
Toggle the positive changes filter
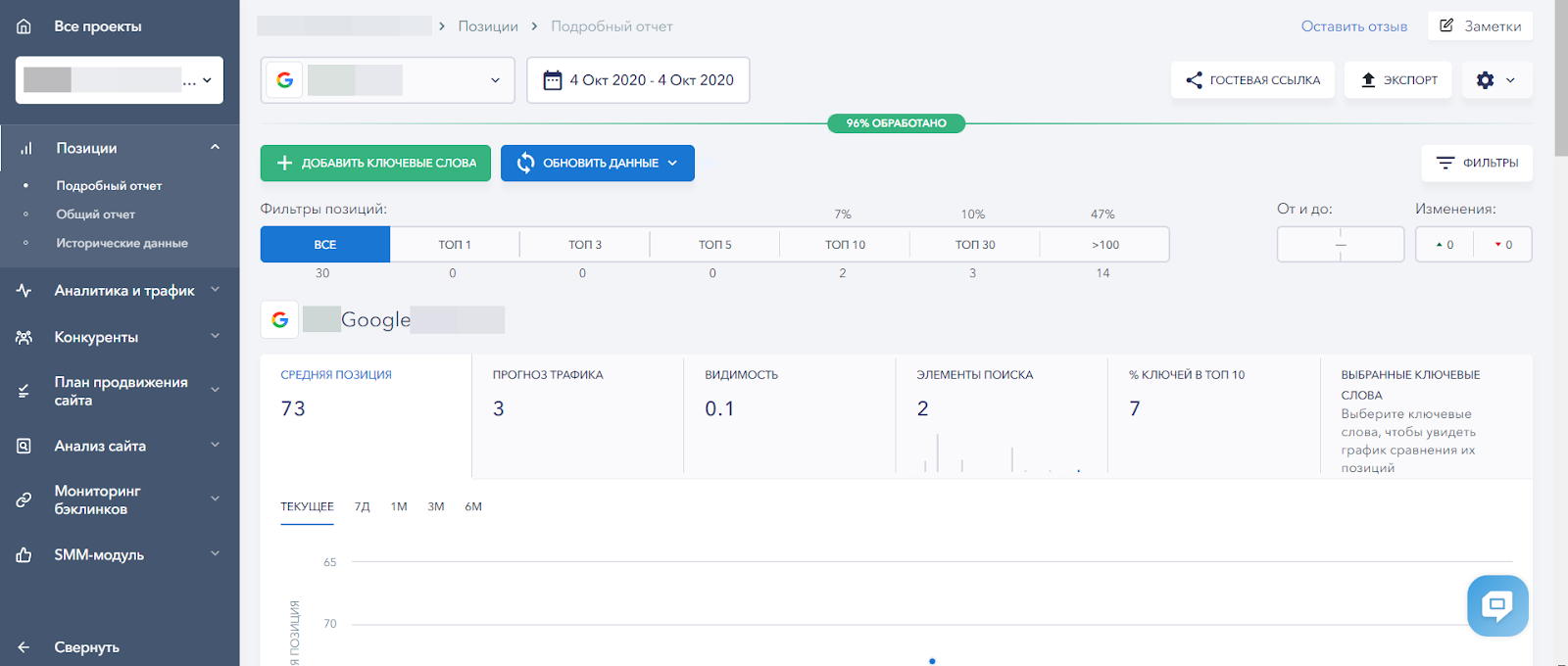coord(1445,245)
